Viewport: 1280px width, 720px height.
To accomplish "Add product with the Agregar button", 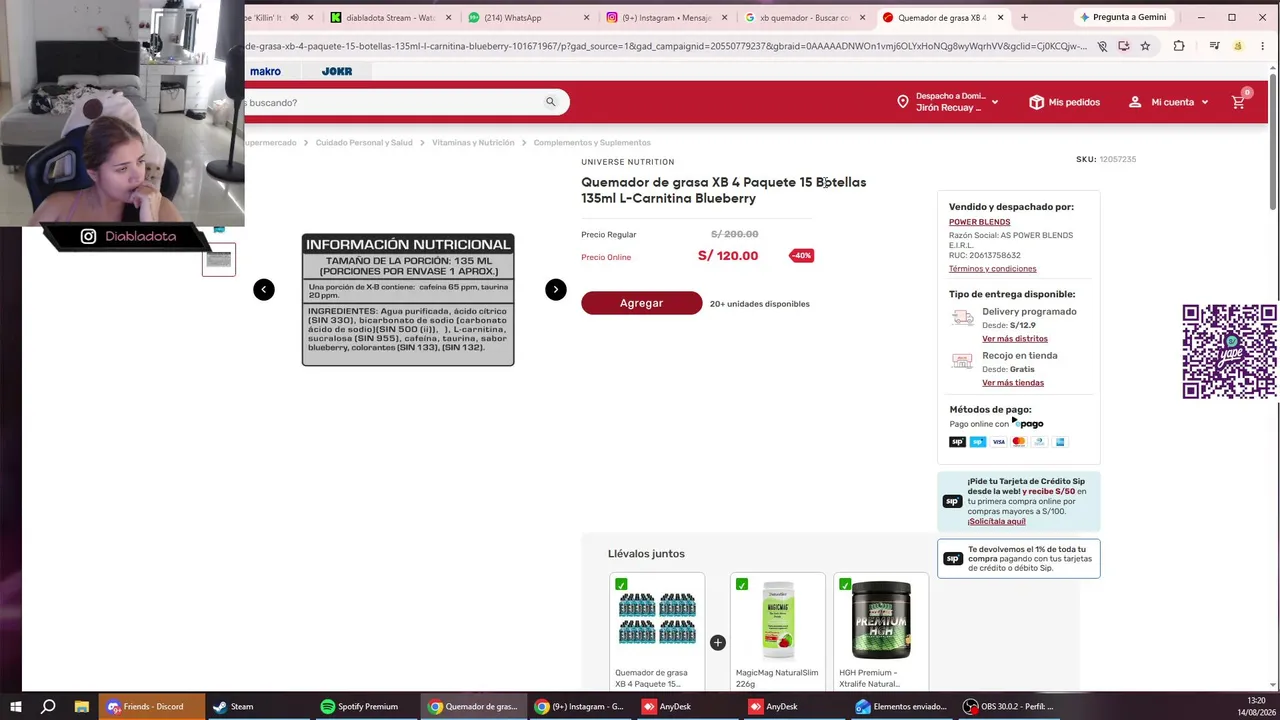I will point(641,303).
